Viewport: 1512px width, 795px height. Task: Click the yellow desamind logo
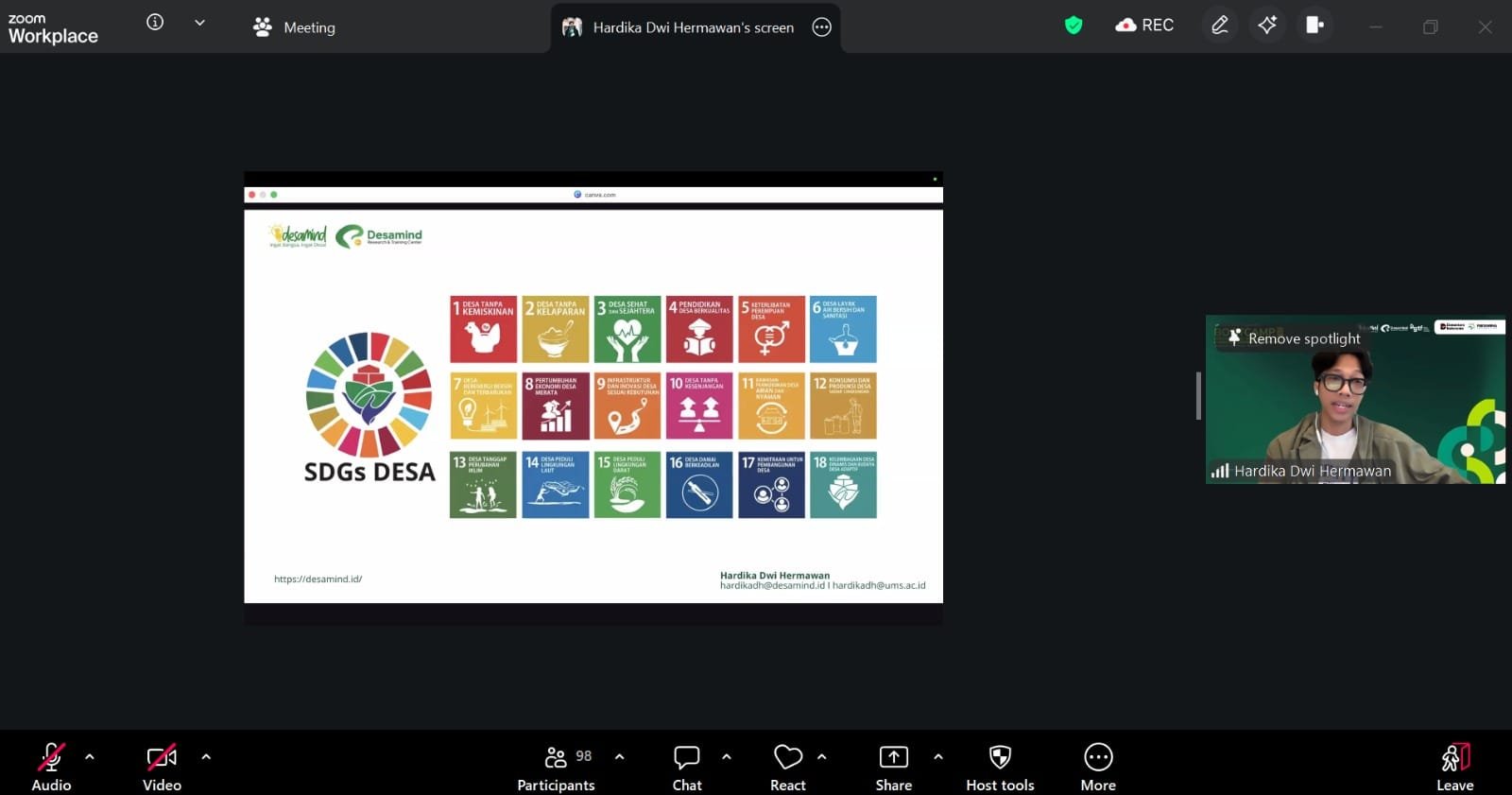(298, 235)
